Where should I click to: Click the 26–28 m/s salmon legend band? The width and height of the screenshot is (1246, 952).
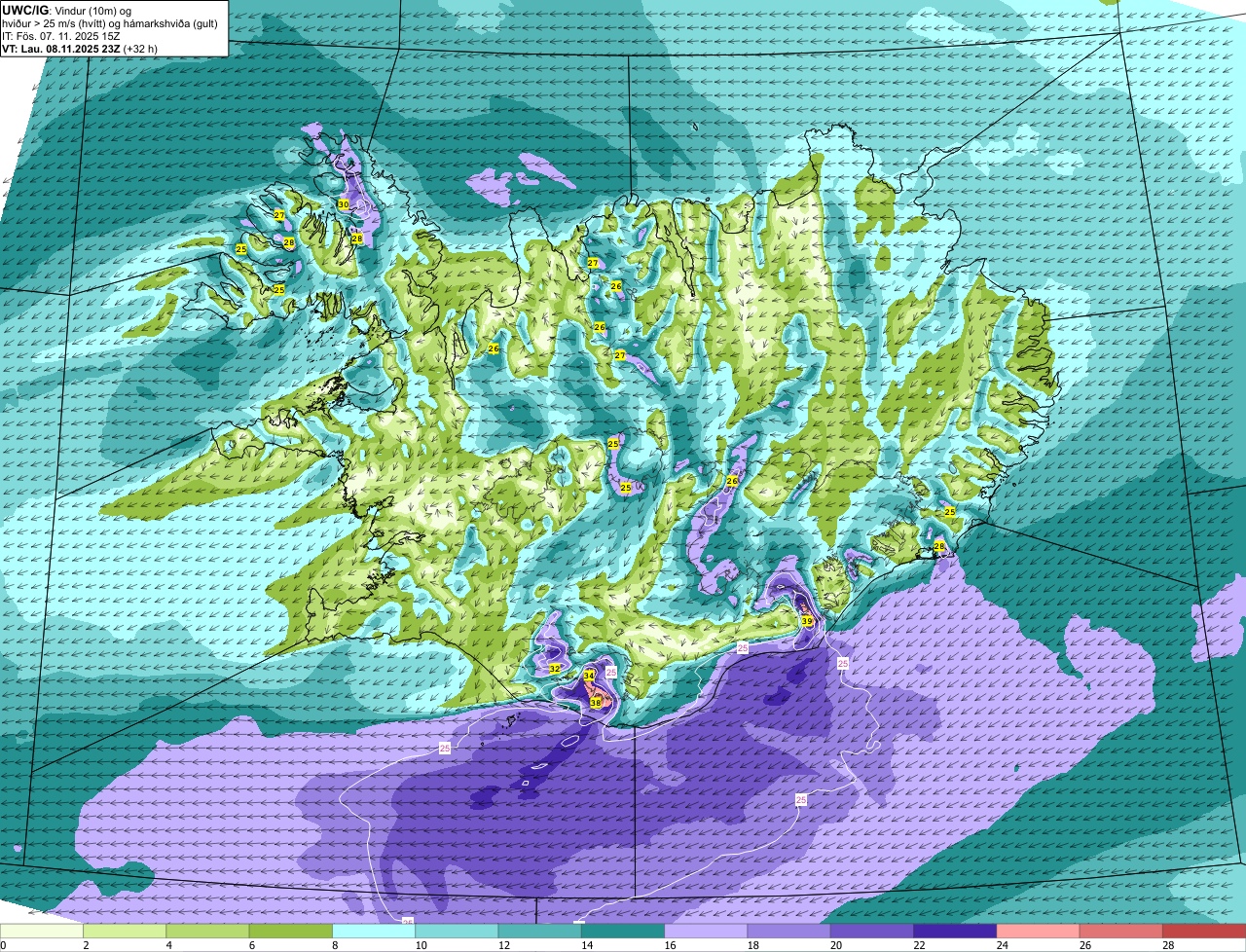(1120, 931)
